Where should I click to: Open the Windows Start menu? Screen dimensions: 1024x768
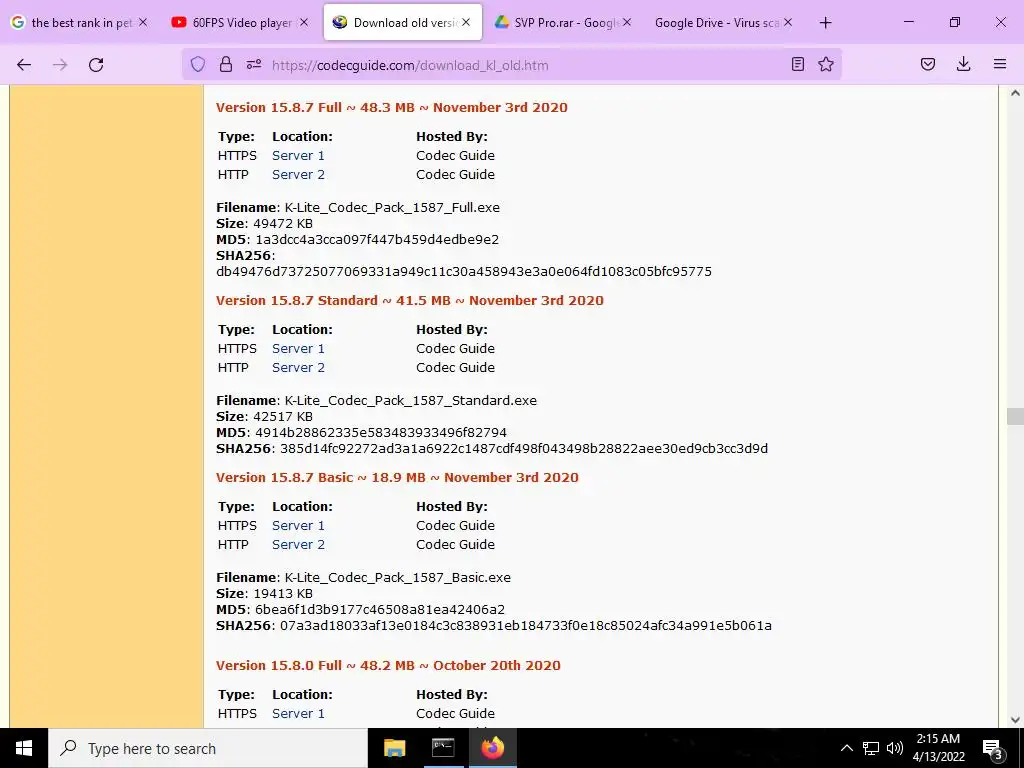(24, 748)
